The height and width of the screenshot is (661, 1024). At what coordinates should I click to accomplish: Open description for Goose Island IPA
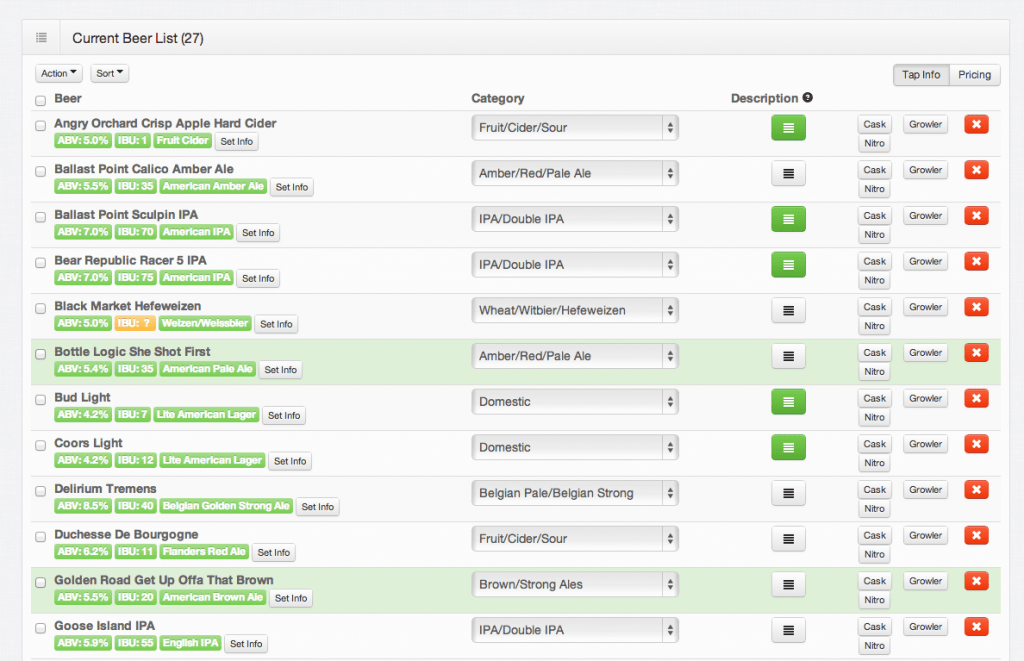point(788,630)
